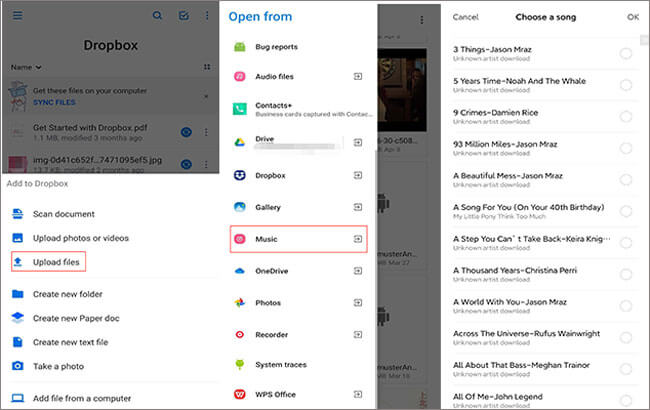Dismiss the sync files banner

click(206, 96)
